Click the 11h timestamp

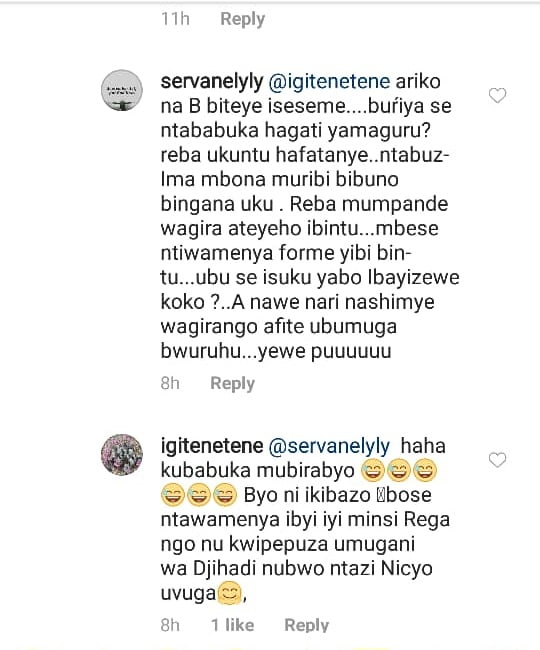[175, 19]
